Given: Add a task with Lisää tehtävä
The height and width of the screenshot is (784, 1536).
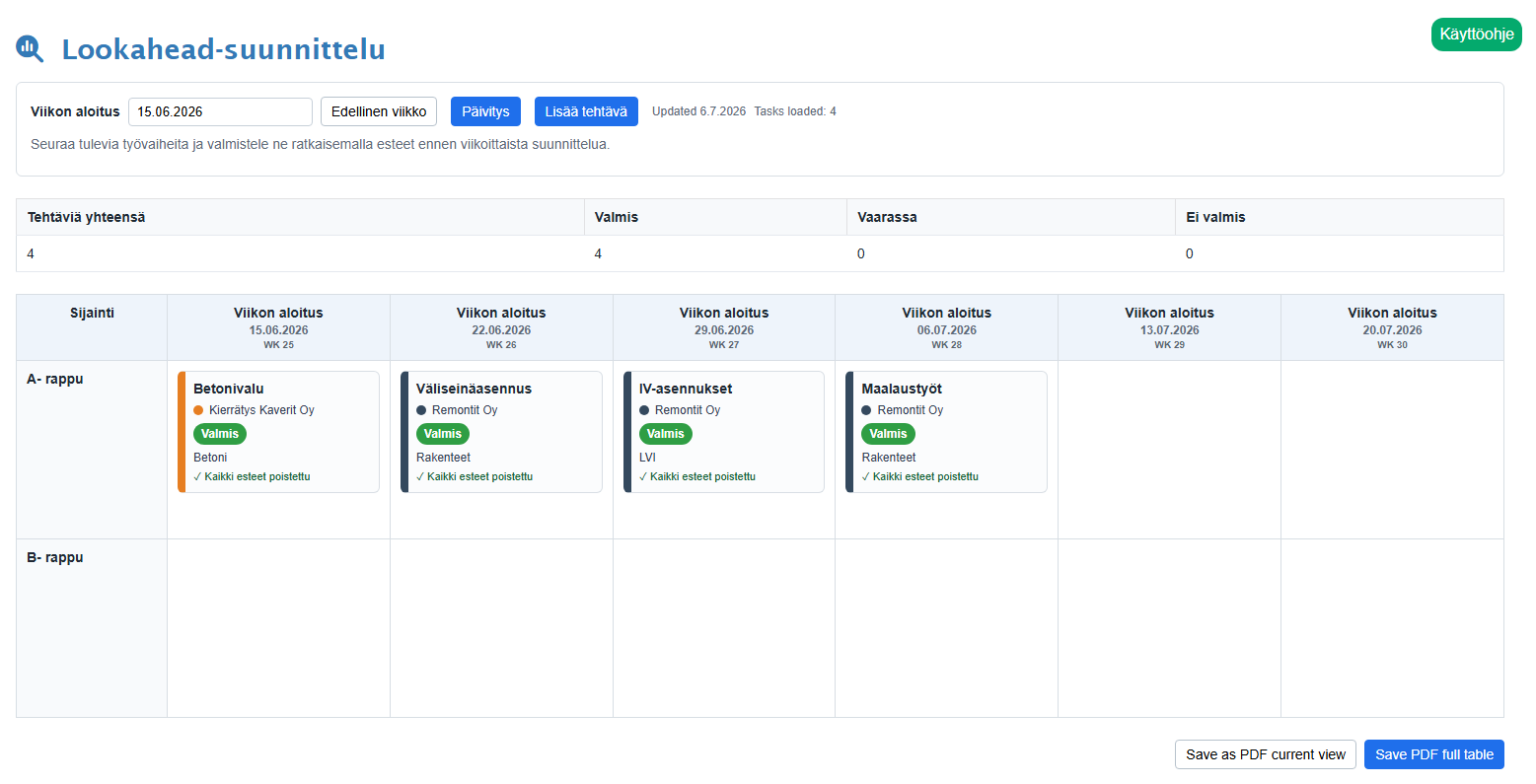Looking at the screenshot, I should (x=586, y=111).
